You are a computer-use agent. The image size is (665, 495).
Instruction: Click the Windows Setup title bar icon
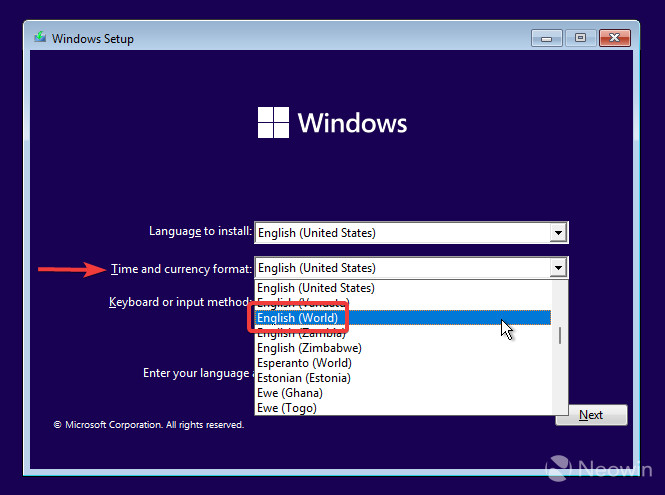click(40, 38)
